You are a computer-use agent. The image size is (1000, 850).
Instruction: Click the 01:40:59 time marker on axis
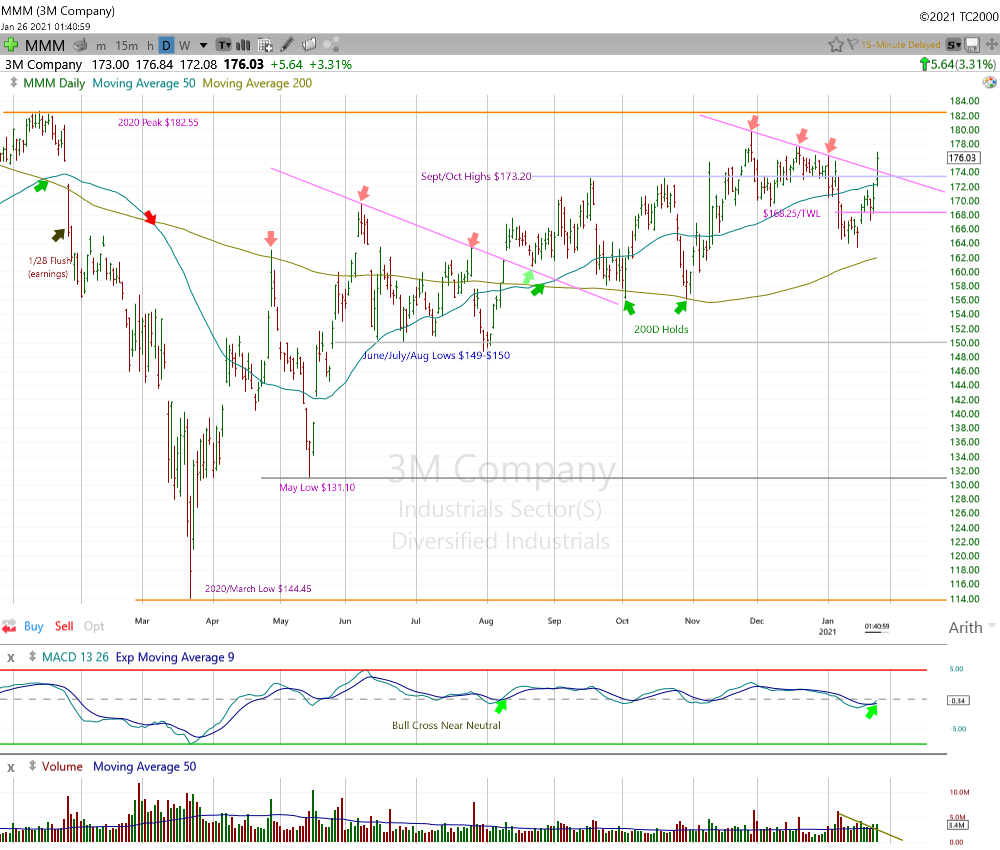877,626
